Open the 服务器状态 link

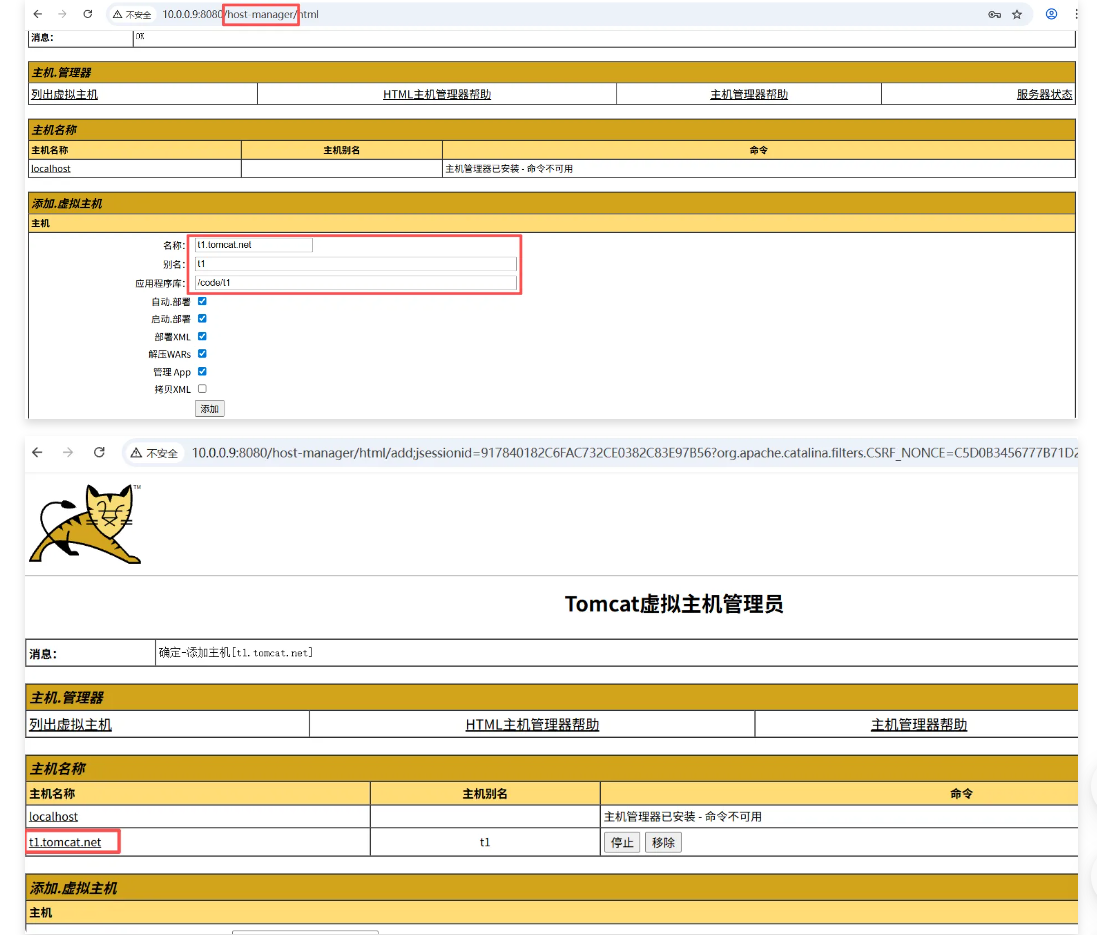[1044, 95]
